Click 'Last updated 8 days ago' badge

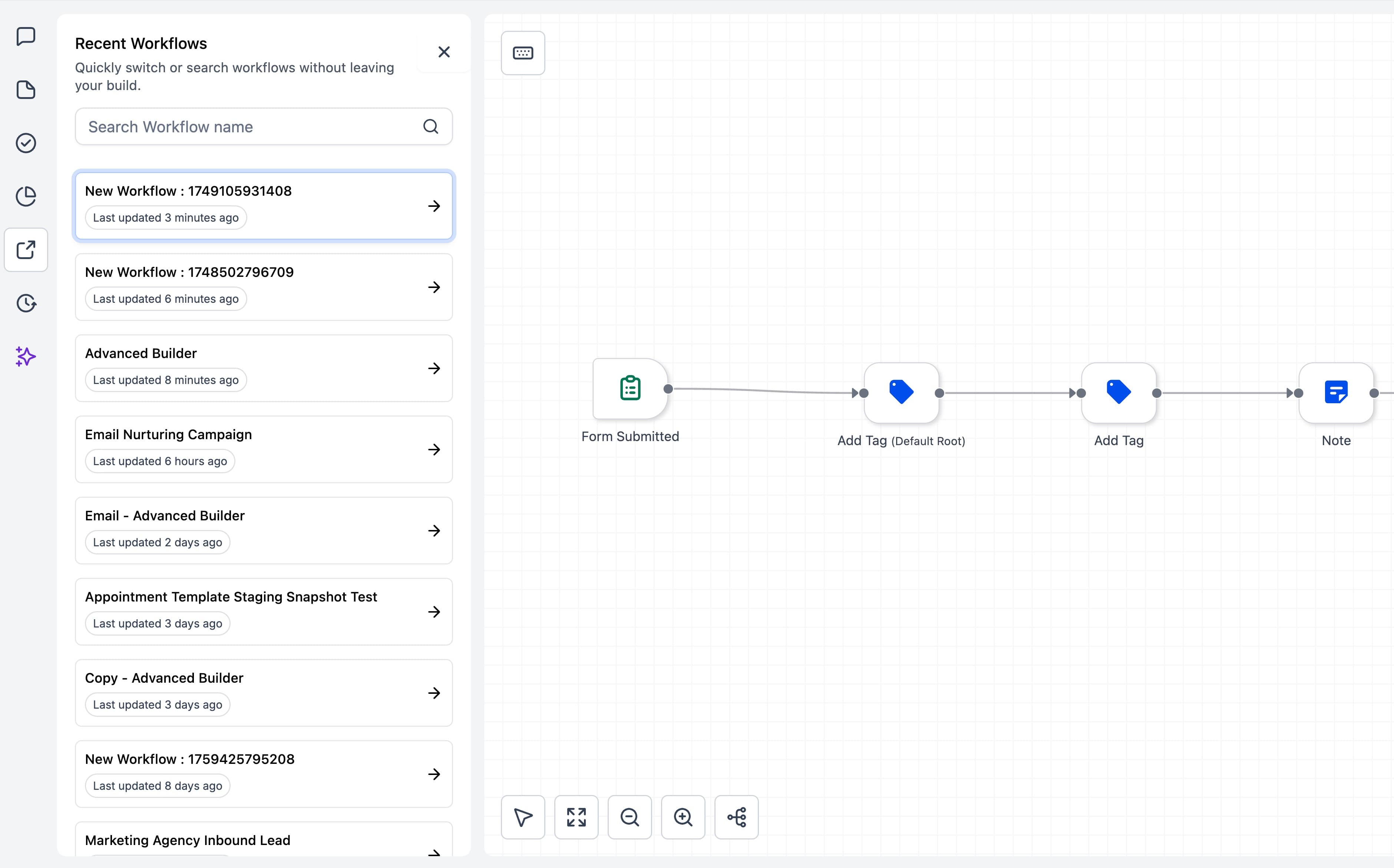[157, 786]
